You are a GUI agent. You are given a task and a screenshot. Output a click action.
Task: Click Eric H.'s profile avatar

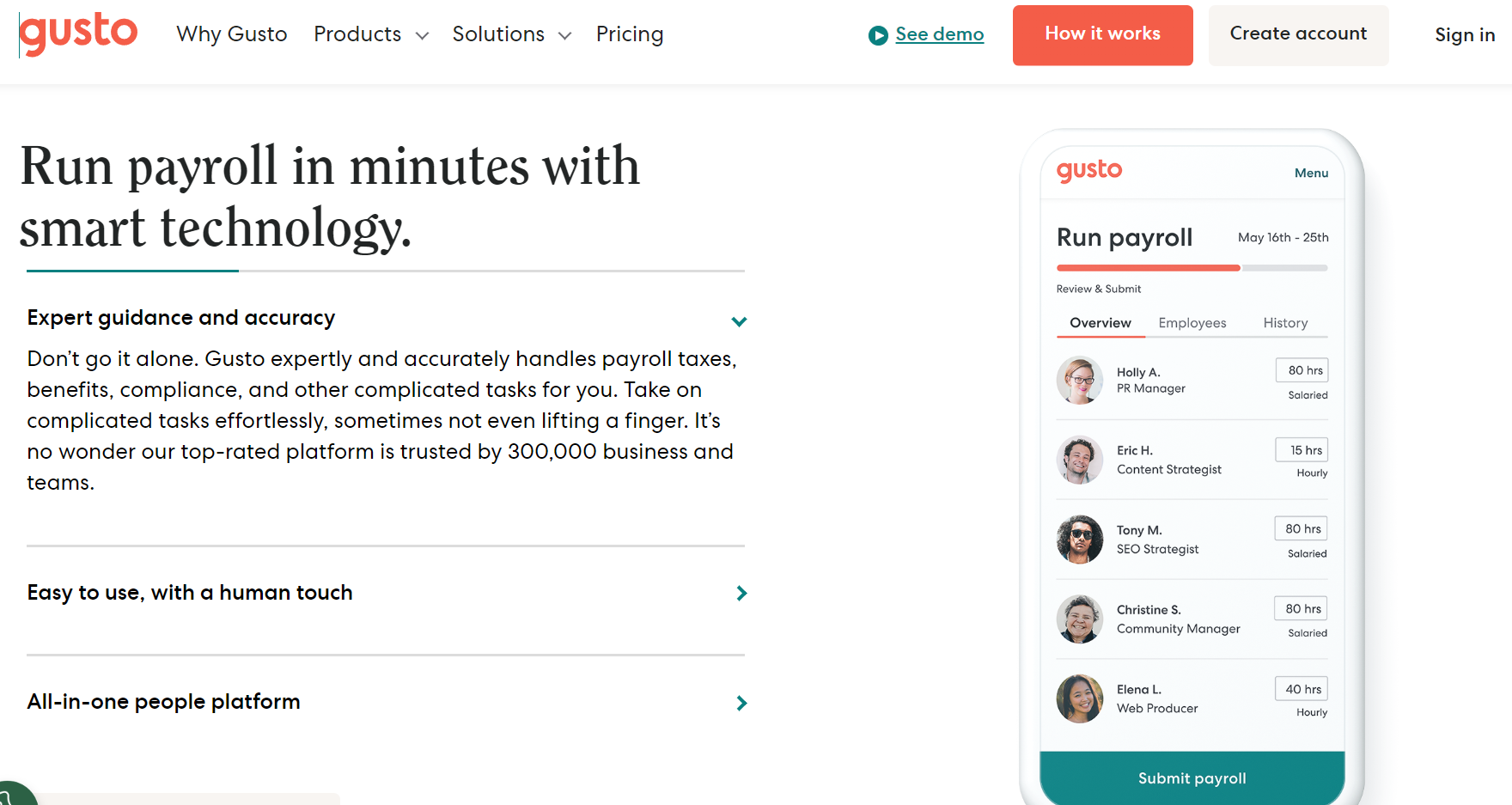click(x=1080, y=460)
